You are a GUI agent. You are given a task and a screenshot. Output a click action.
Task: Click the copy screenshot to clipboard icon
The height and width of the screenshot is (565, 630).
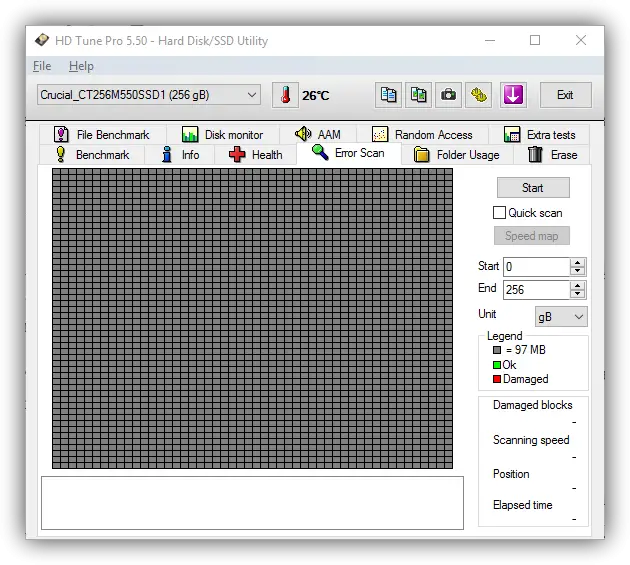click(x=418, y=95)
